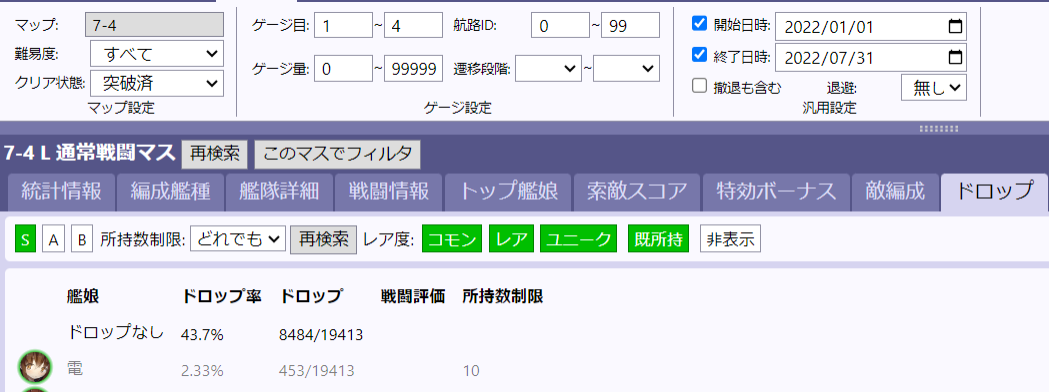Click the マップ field showing 7-4
1049x392 pixels.
click(x=155, y=25)
